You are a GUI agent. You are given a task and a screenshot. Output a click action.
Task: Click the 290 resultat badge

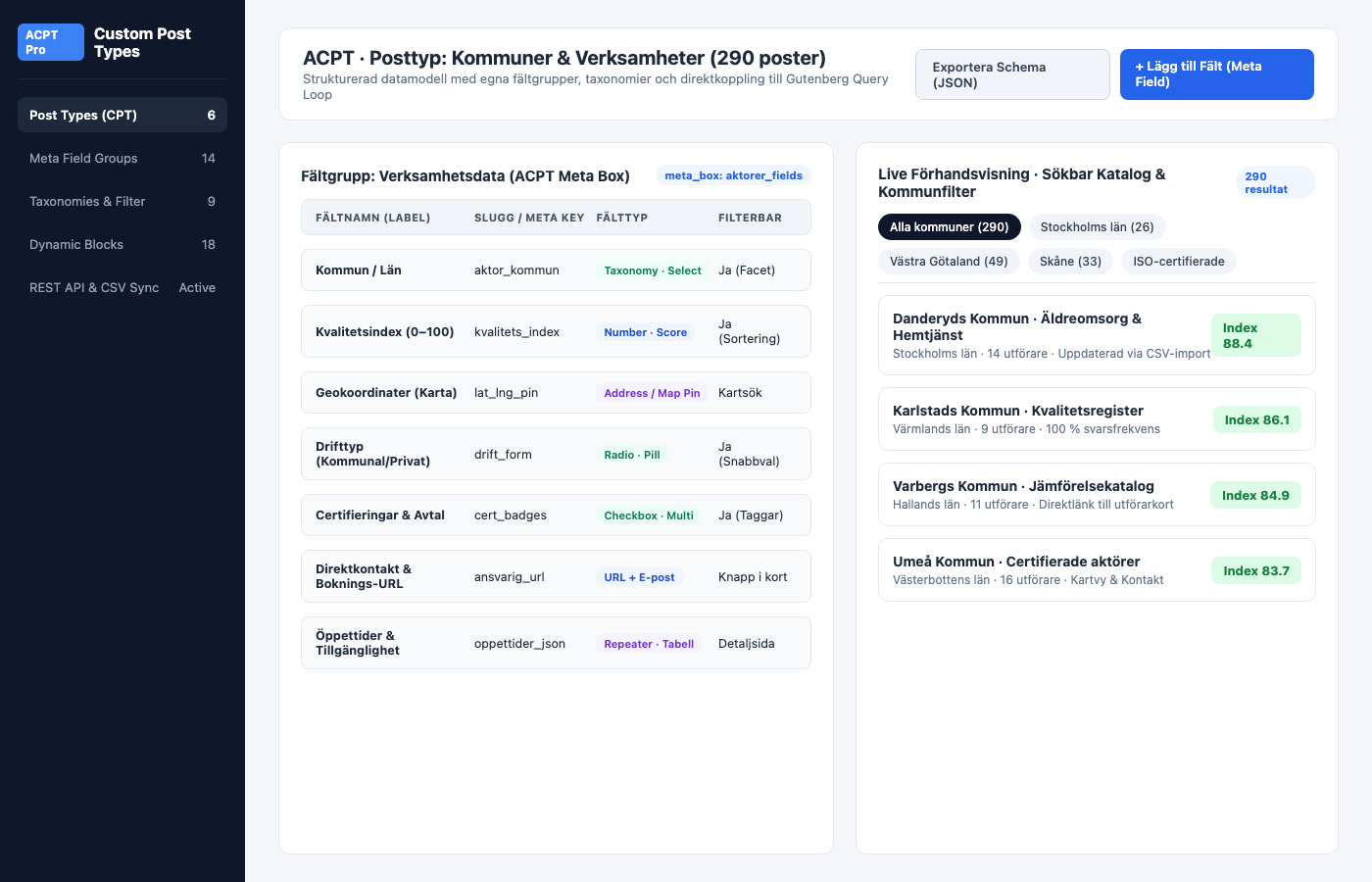[1276, 183]
